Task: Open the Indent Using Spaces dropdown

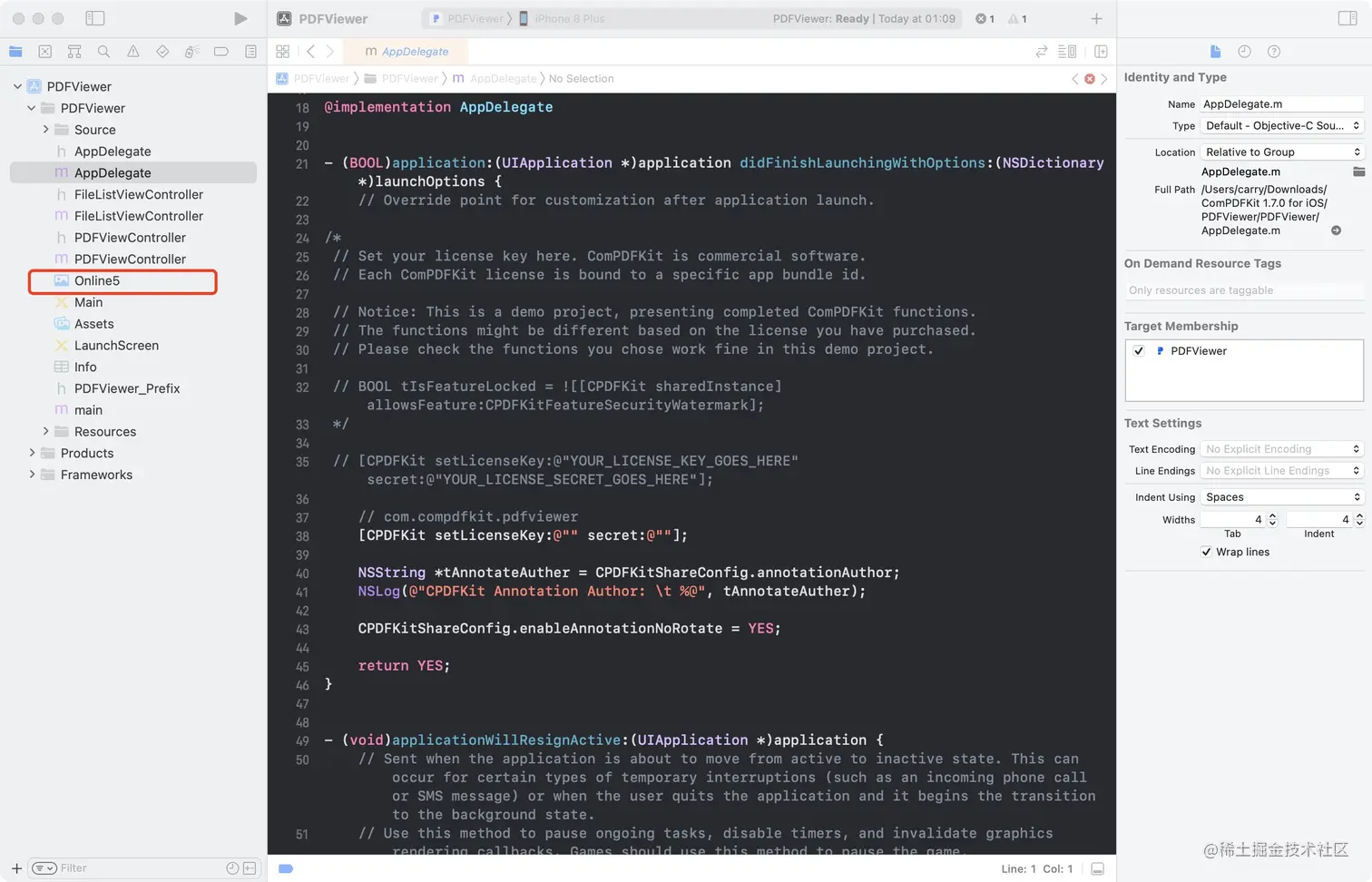Action: (1282, 497)
